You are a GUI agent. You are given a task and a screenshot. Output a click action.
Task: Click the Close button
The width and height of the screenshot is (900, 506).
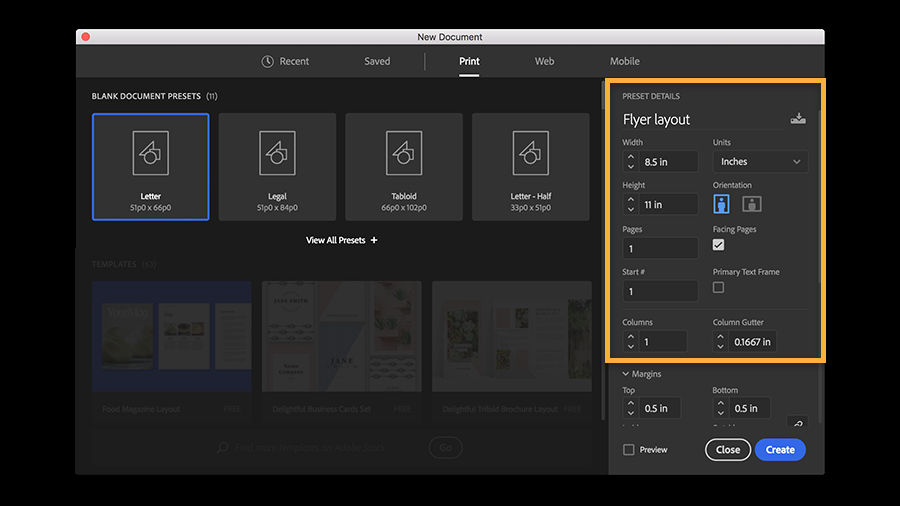[728, 450]
